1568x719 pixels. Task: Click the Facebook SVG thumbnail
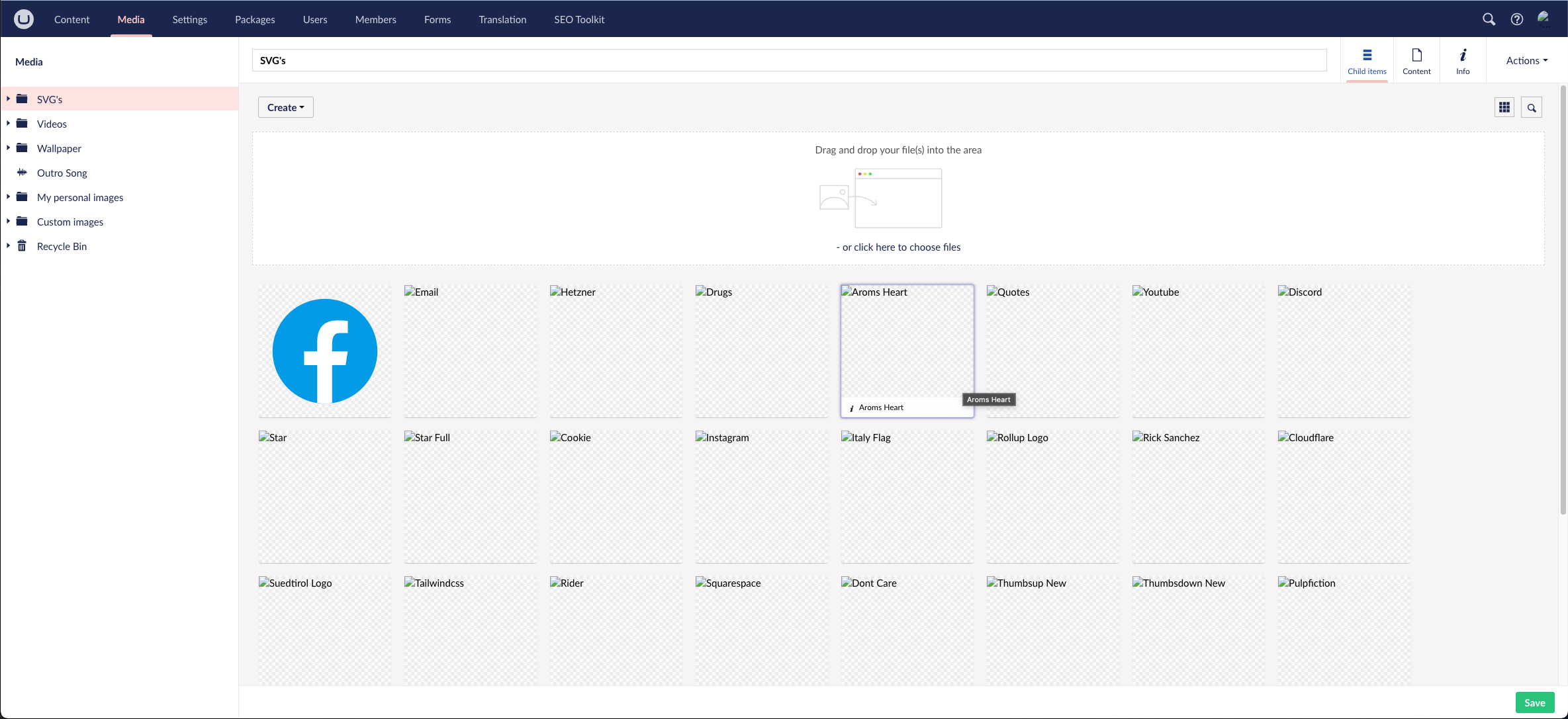click(325, 350)
